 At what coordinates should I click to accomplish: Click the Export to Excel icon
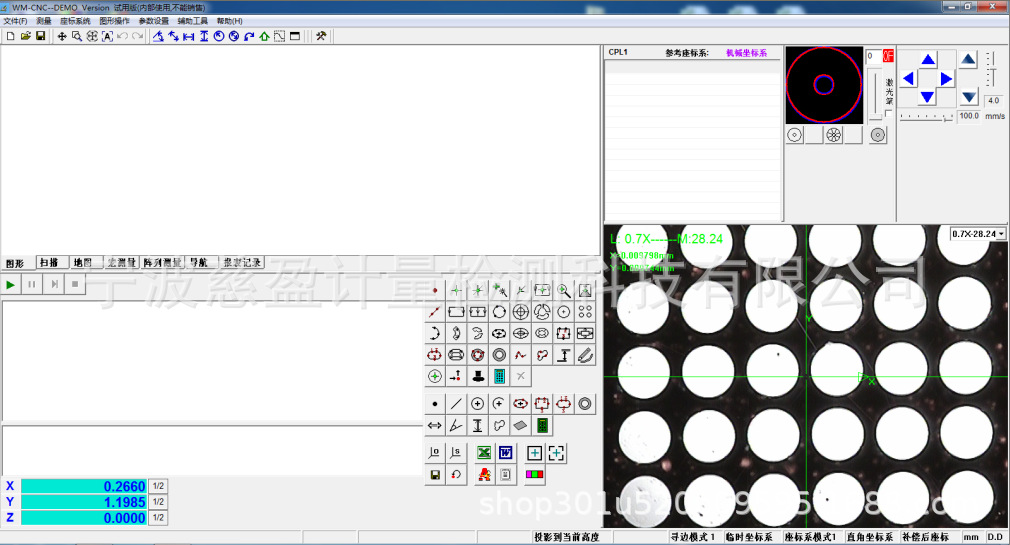(484, 453)
